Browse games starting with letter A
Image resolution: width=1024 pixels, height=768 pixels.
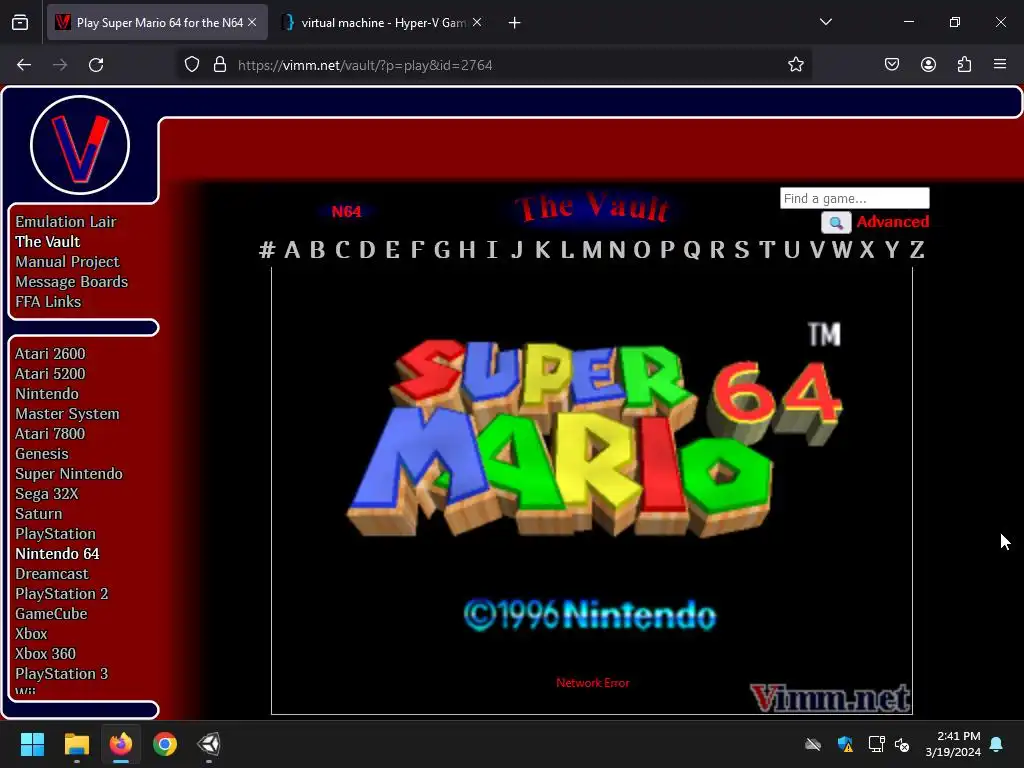[x=292, y=249]
